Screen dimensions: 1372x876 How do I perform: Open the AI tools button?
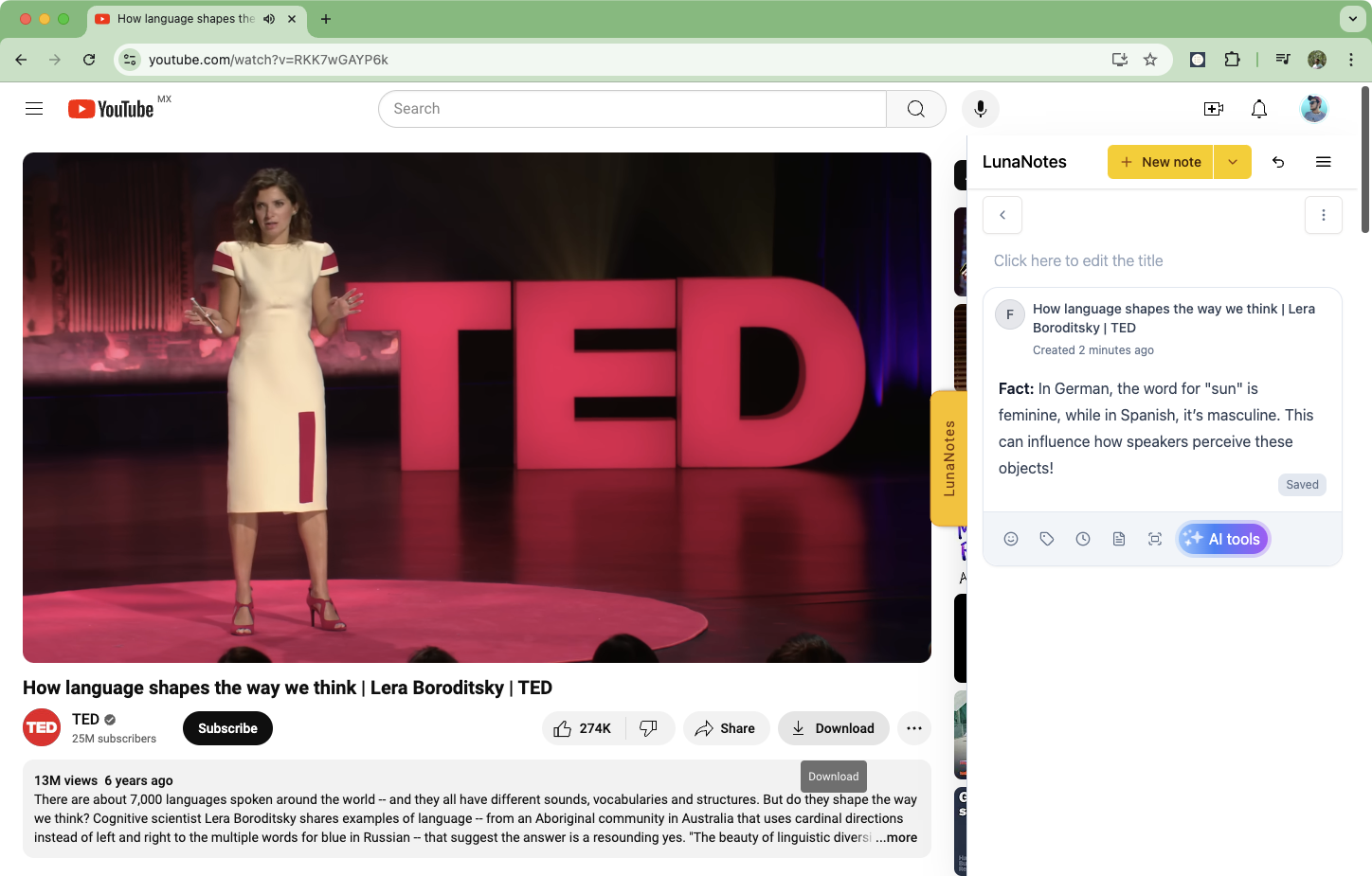pyautogui.click(x=1223, y=539)
